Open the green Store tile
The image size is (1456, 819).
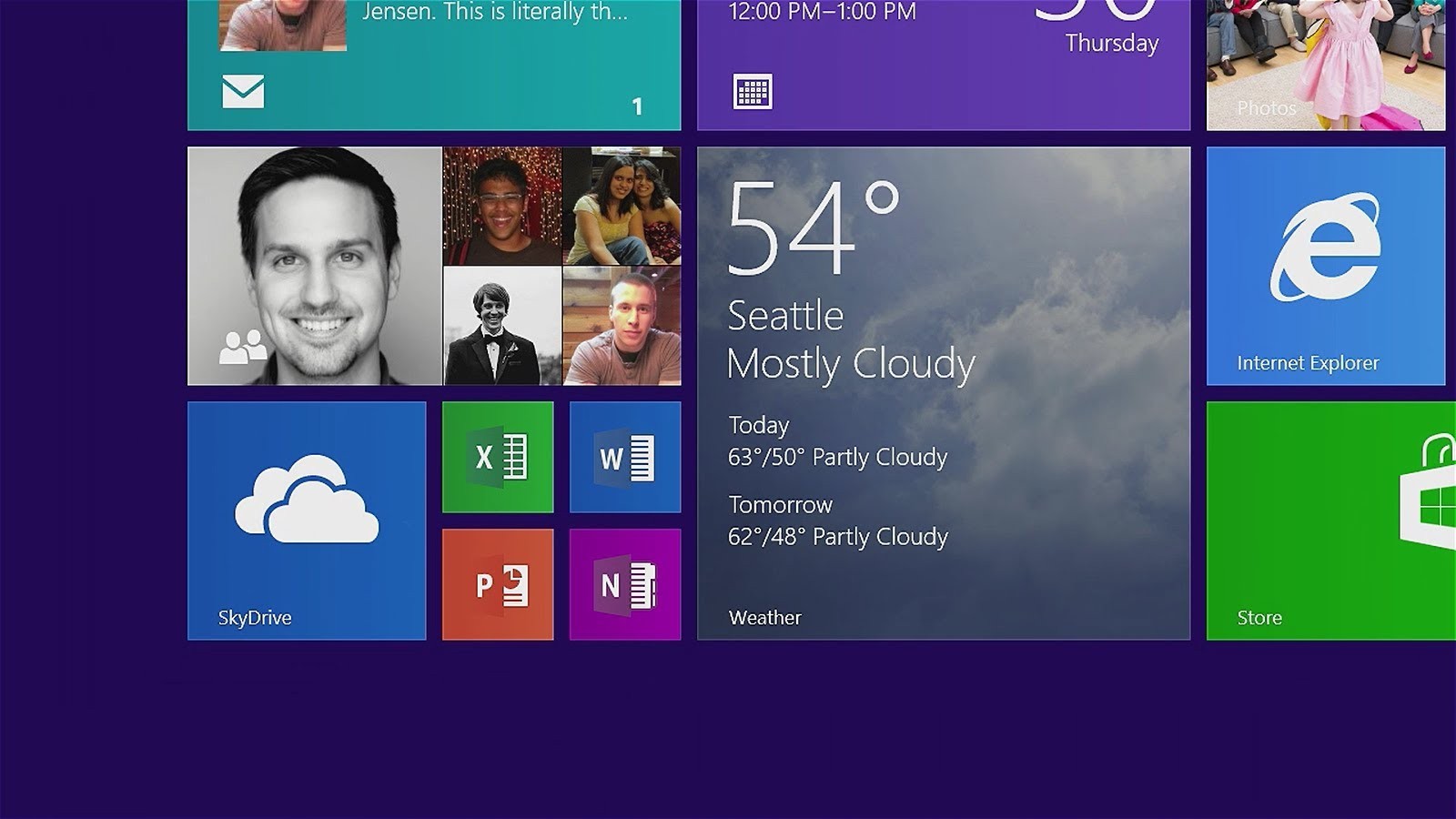1330,521
